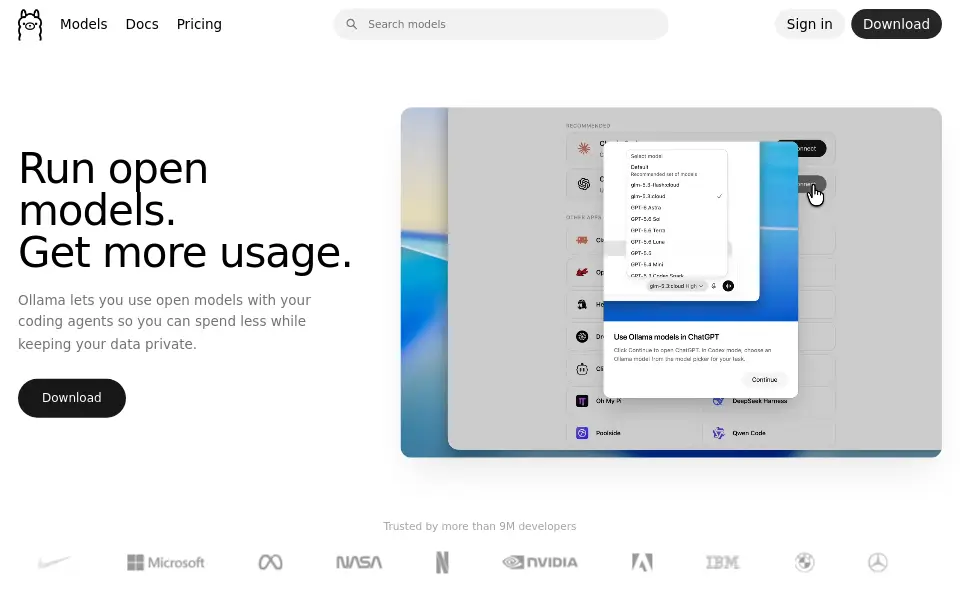Click the Meta logo
Viewport: 960px width, 600px height.
coord(270,562)
